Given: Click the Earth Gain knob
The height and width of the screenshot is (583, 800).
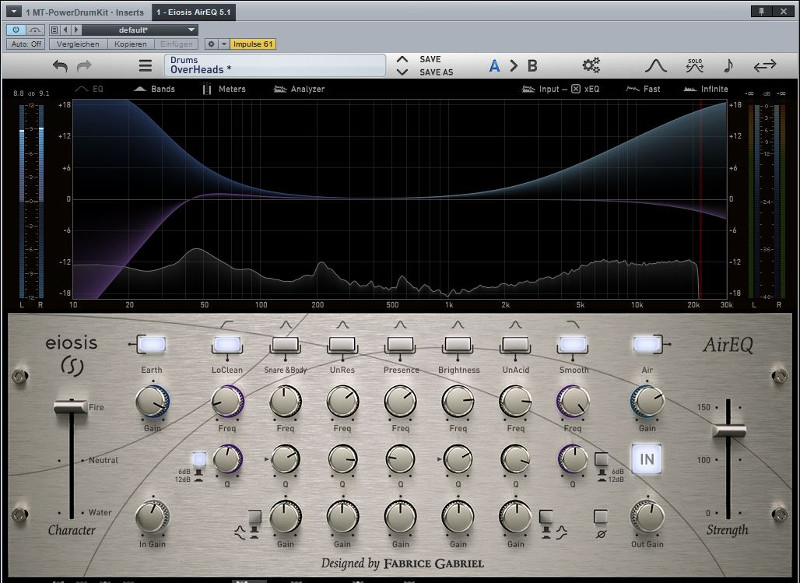Looking at the screenshot, I should click(152, 402).
